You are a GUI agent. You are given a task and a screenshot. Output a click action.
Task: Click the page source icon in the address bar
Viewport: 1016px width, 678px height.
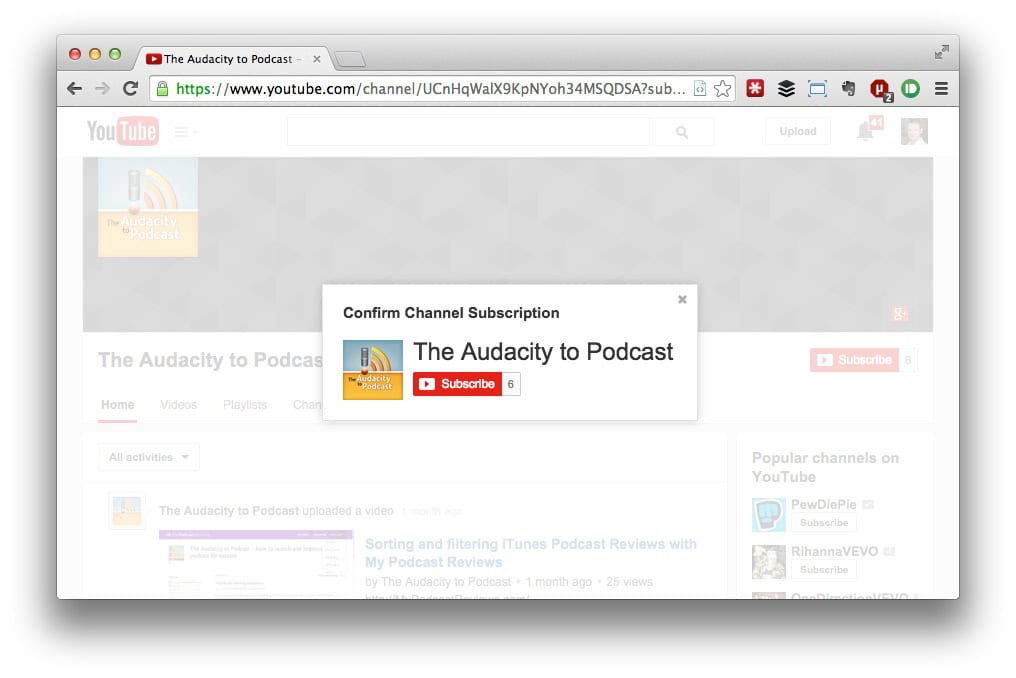[x=700, y=88]
